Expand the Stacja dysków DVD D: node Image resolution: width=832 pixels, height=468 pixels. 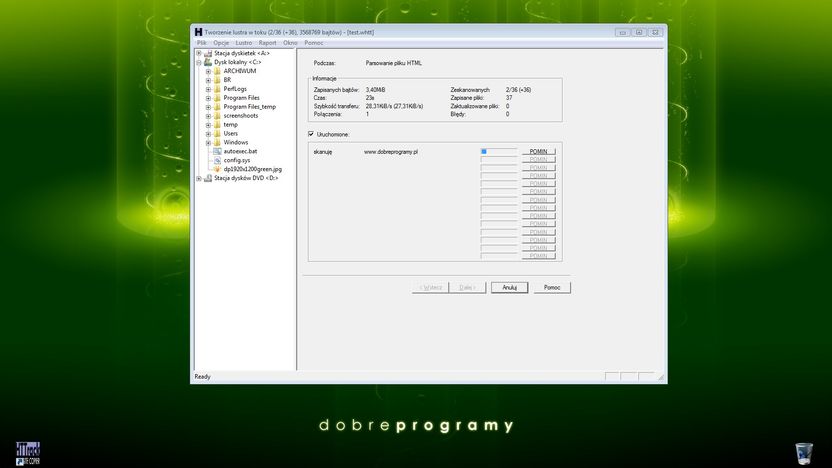pyautogui.click(x=199, y=178)
